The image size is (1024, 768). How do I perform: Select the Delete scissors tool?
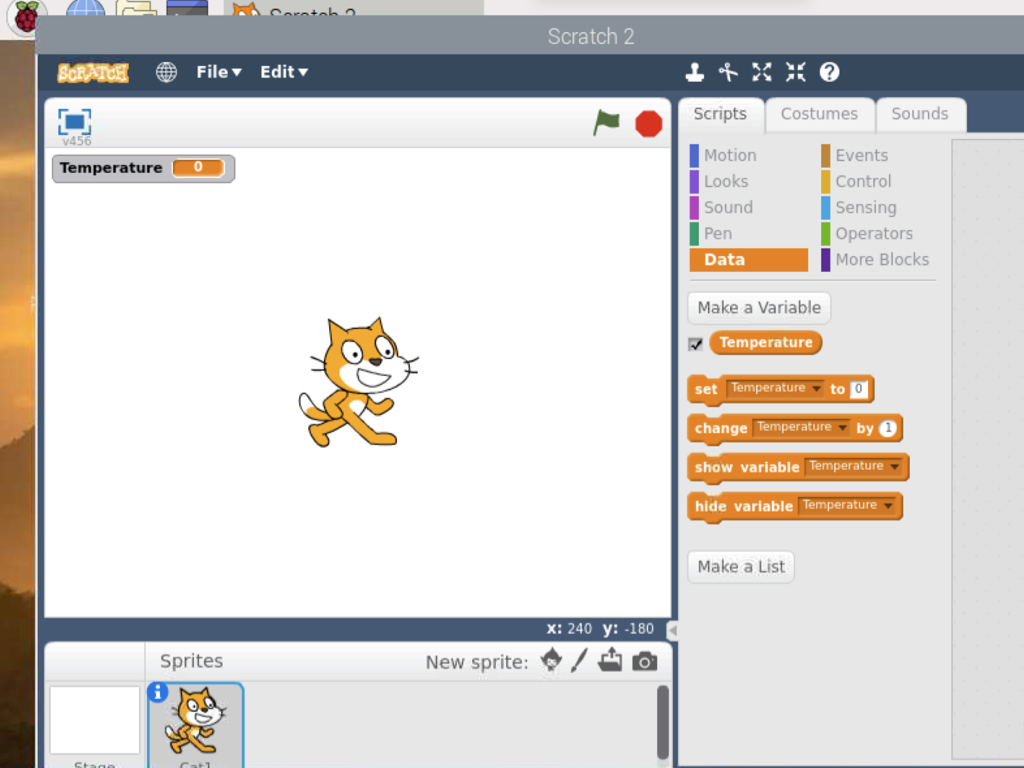click(728, 72)
